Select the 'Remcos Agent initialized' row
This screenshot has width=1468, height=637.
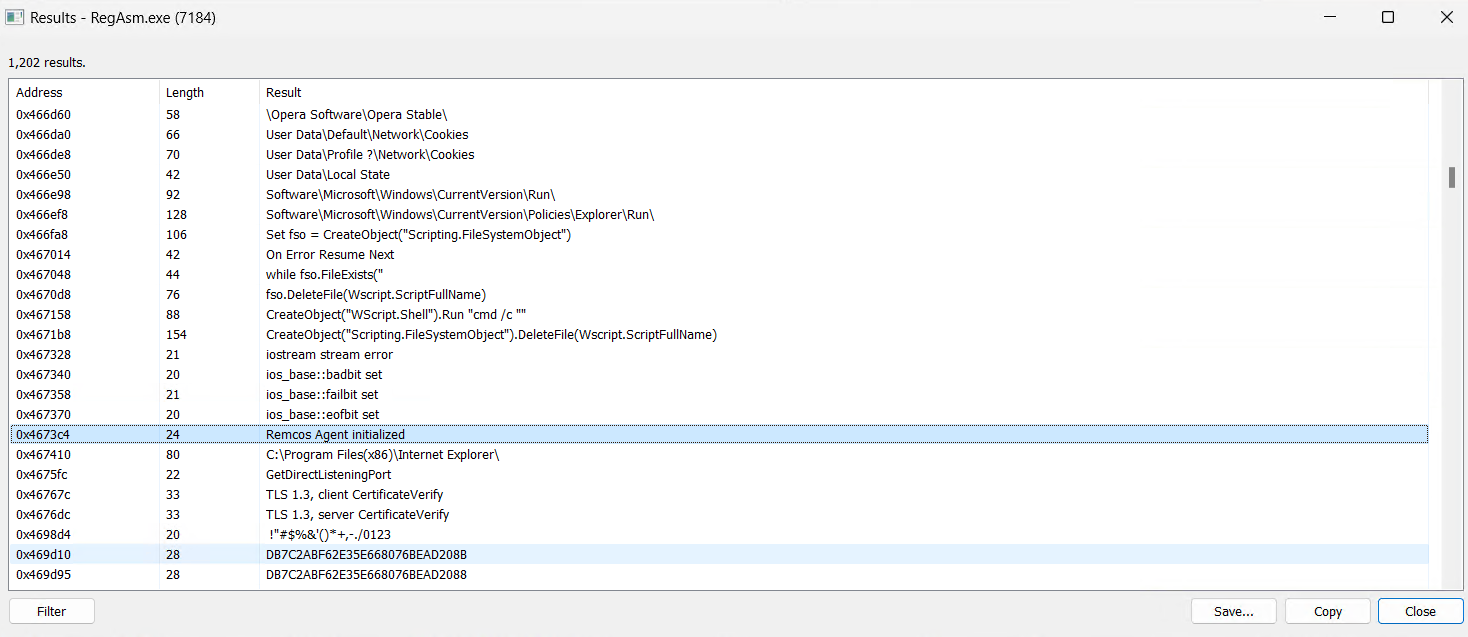(335, 434)
